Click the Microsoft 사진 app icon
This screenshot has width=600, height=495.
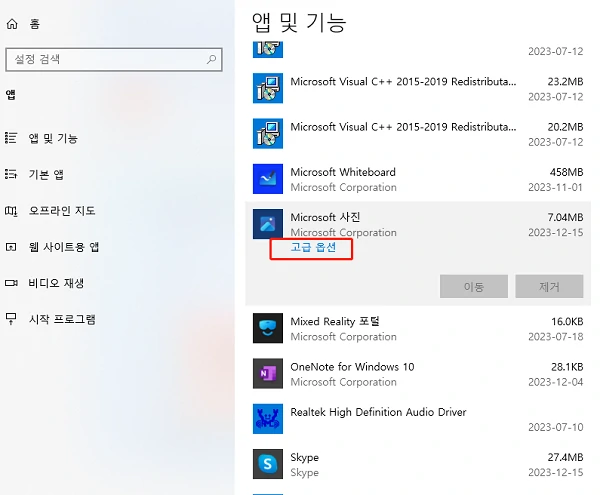(x=268, y=224)
